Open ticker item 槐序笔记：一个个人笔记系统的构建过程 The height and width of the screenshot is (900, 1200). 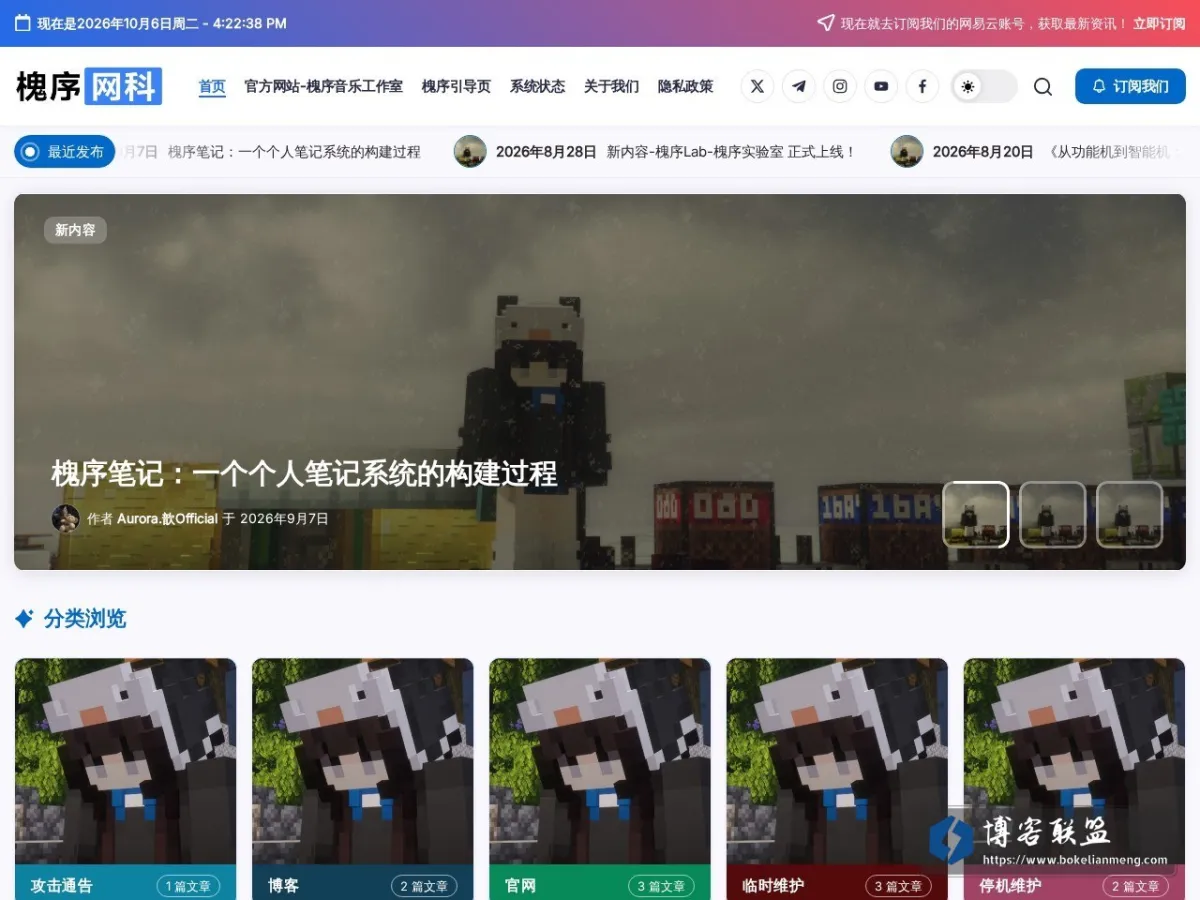click(x=294, y=152)
